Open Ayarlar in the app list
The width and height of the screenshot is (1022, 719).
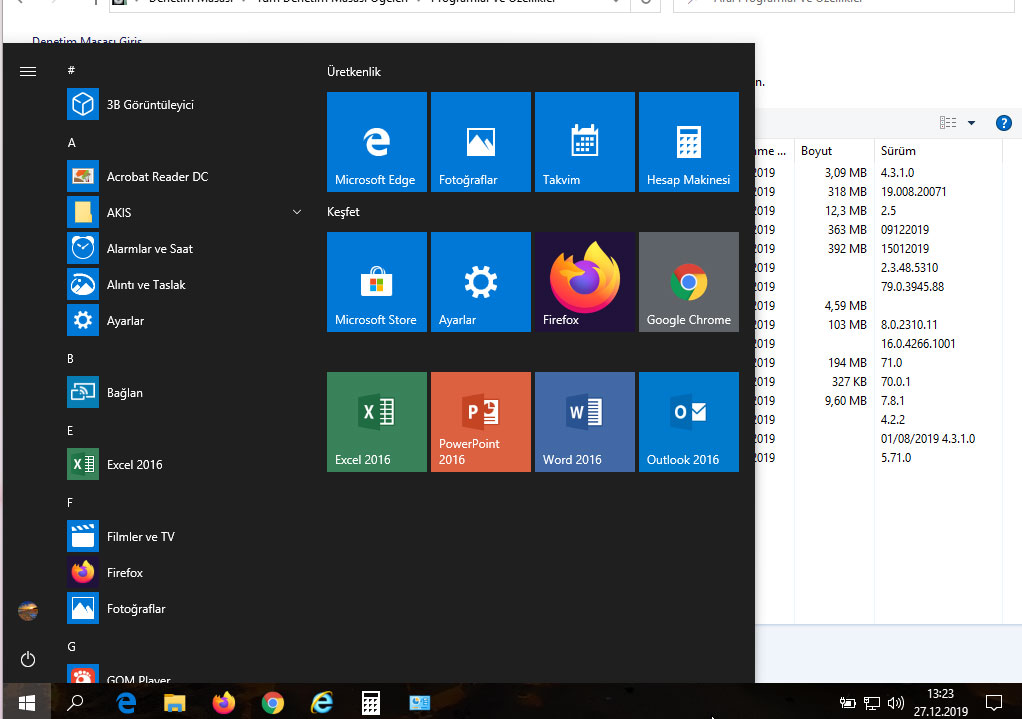pos(184,321)
